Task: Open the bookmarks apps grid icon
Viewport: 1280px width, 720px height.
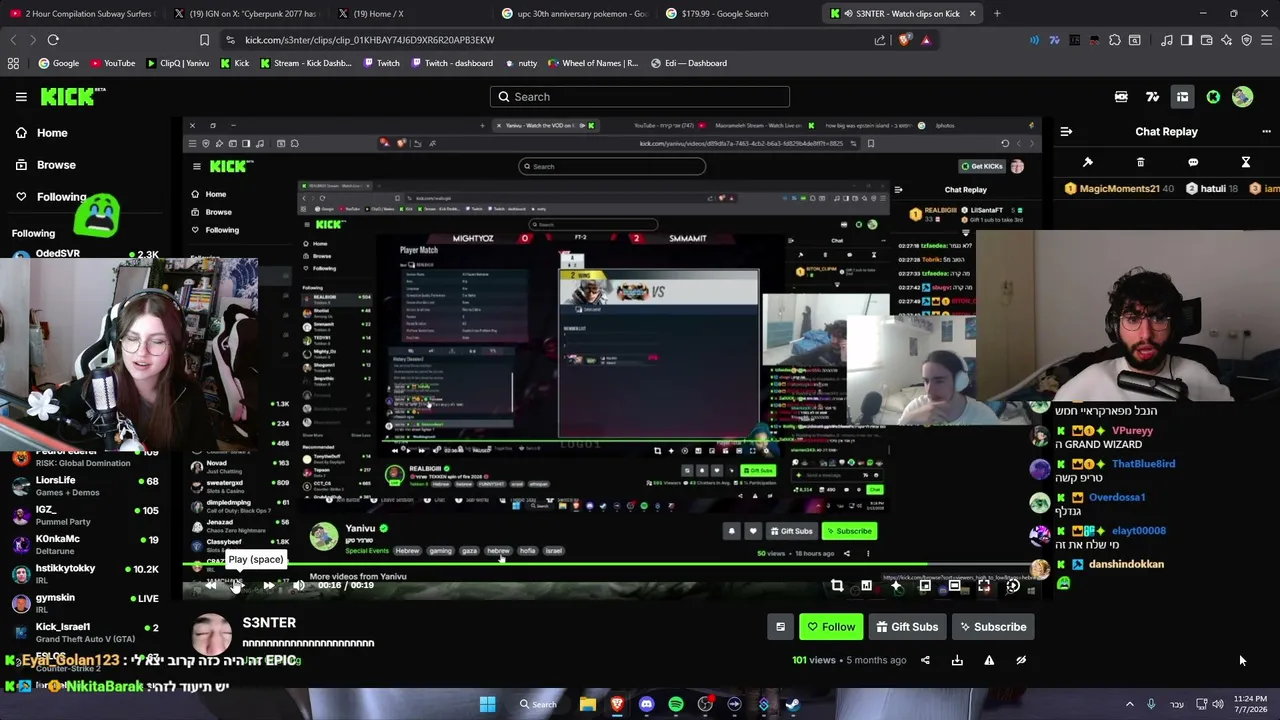Action: tap(13, 63)
